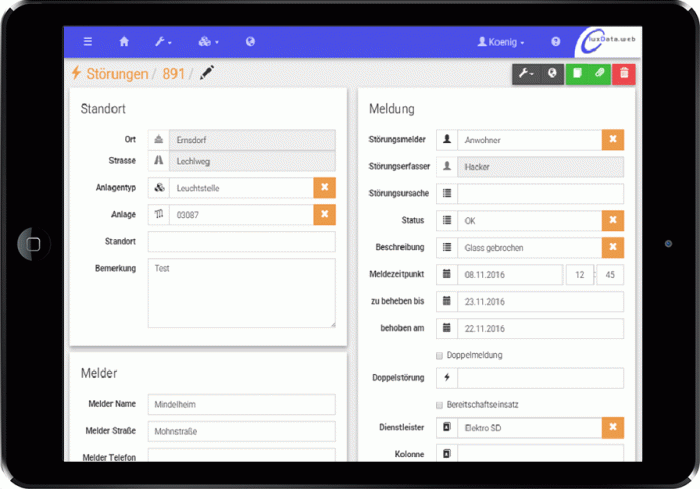The height and width of the screenshot is (489, 700).
Task: Click the red trash delete button
Action: [623, 73]
